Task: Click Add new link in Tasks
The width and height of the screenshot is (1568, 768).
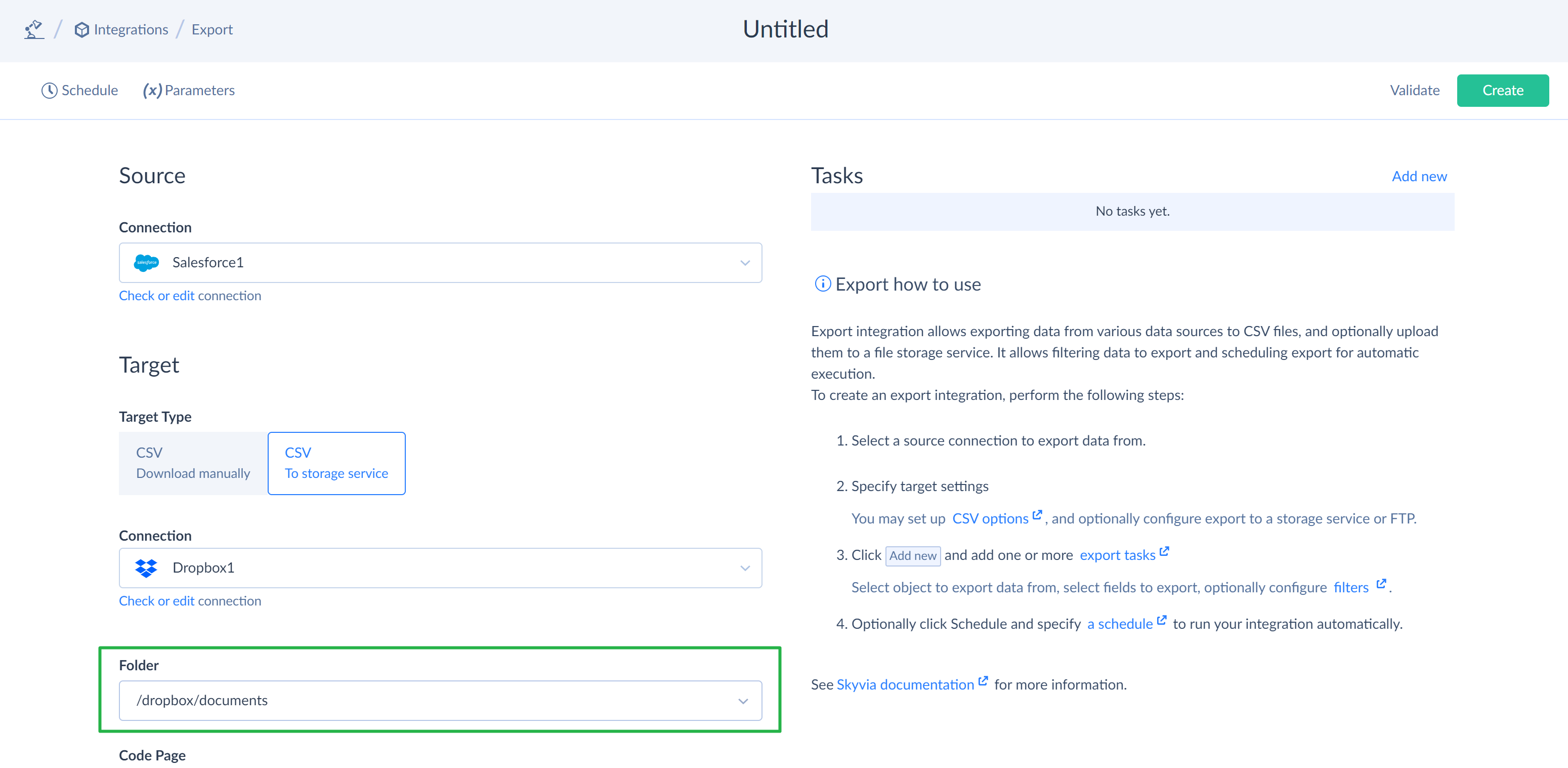Action: tap(1419, 177)
